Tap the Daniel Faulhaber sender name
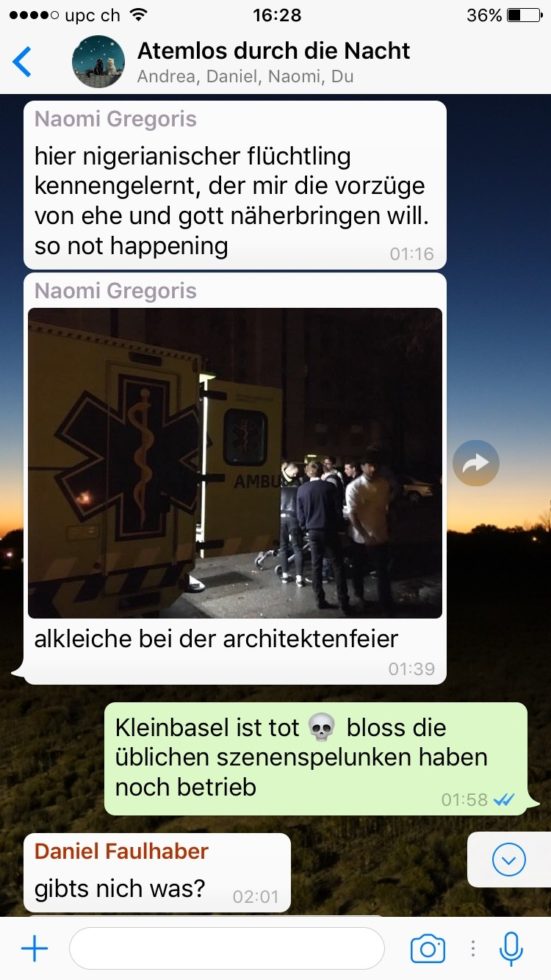The height and width of the screenshot is (980, 551). pyautogui.click(x=121, y=851)
